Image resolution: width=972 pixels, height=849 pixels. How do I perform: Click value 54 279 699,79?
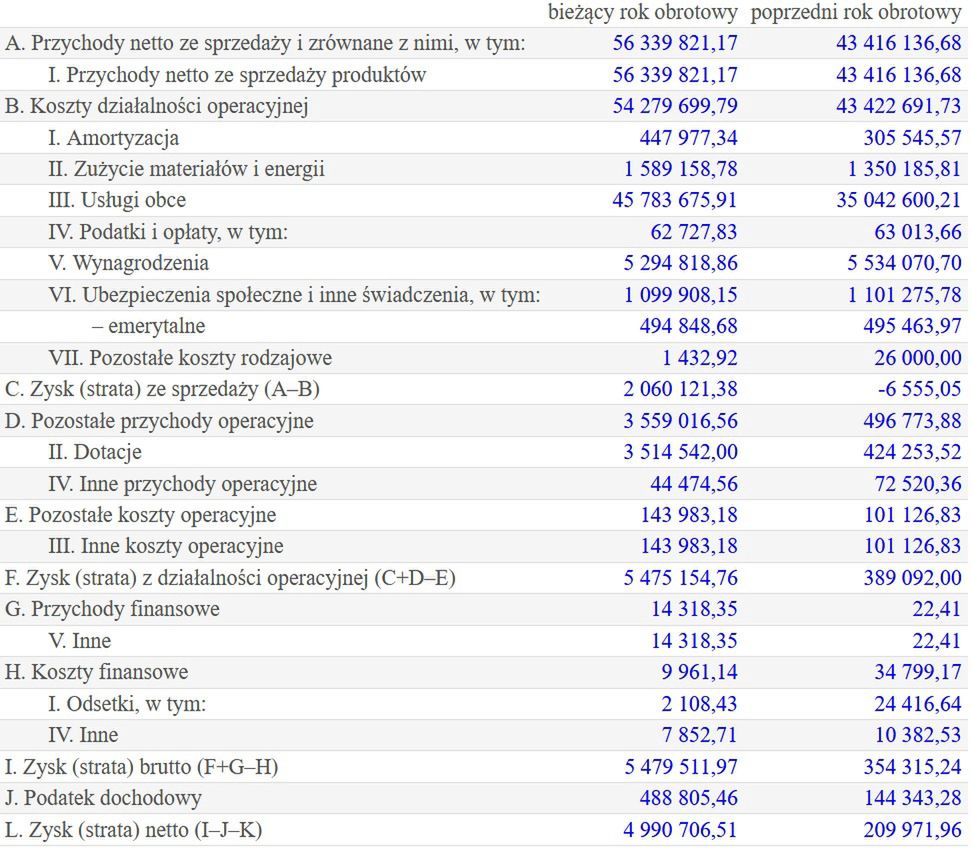[675, 106]
